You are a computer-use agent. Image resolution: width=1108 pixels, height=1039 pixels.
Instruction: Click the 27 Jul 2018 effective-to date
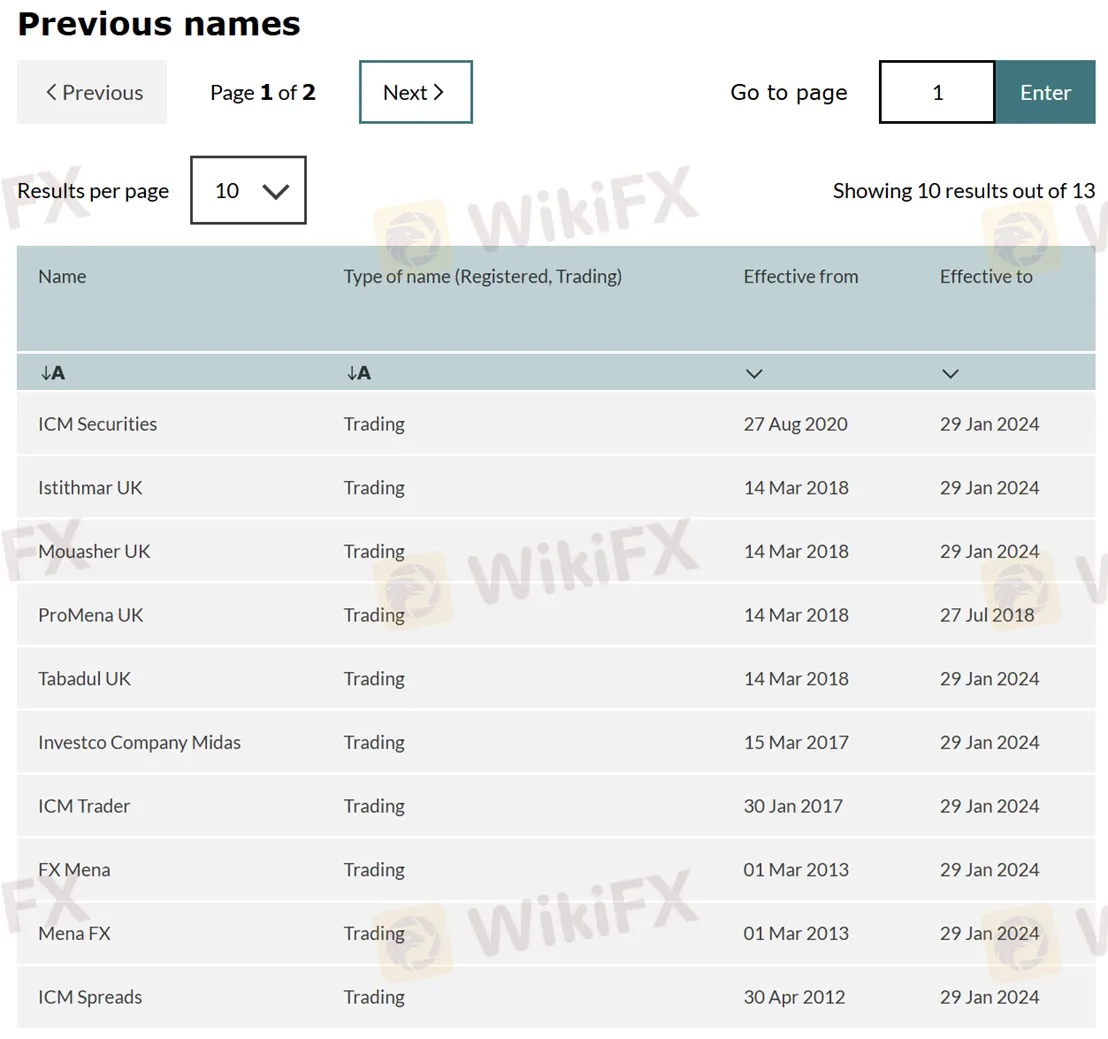tap(986, 615)
